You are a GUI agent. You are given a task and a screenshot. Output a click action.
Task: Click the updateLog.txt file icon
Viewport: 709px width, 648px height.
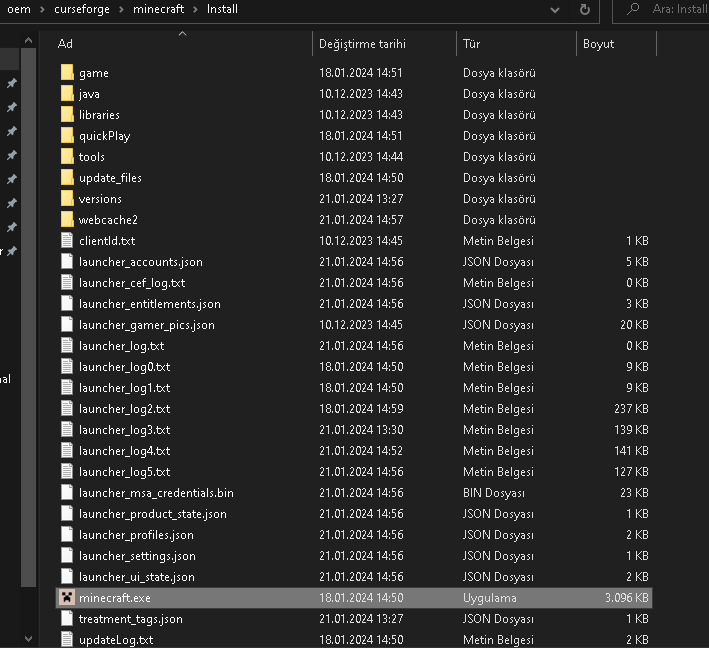tap(67, 640)
